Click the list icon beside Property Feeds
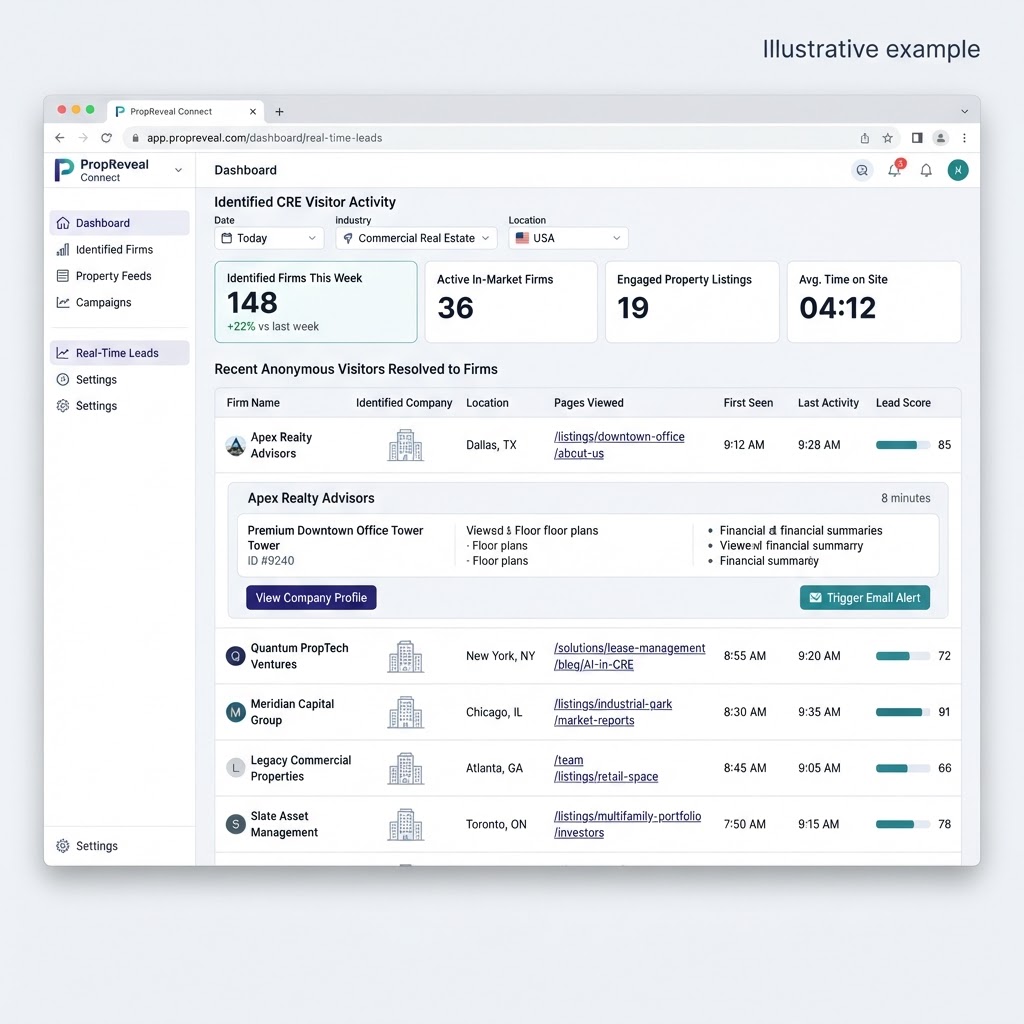This screenshot has width=1024, height=1024. tap(63, 276)
